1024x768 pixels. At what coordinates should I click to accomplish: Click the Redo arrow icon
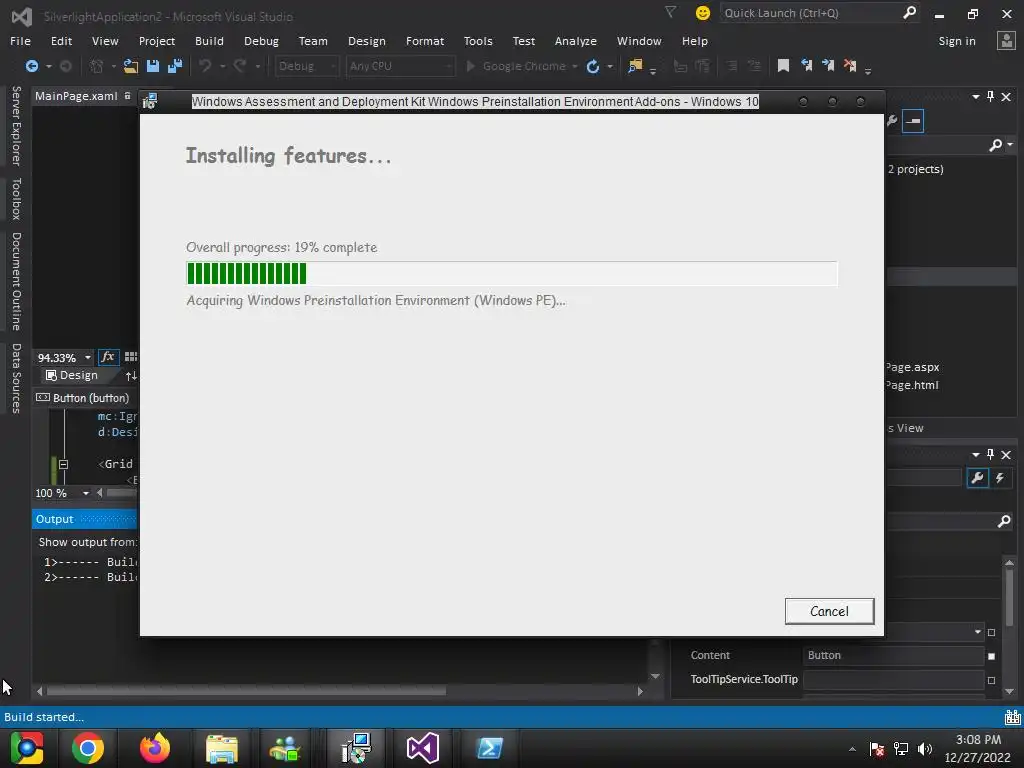tap(240, 66)
